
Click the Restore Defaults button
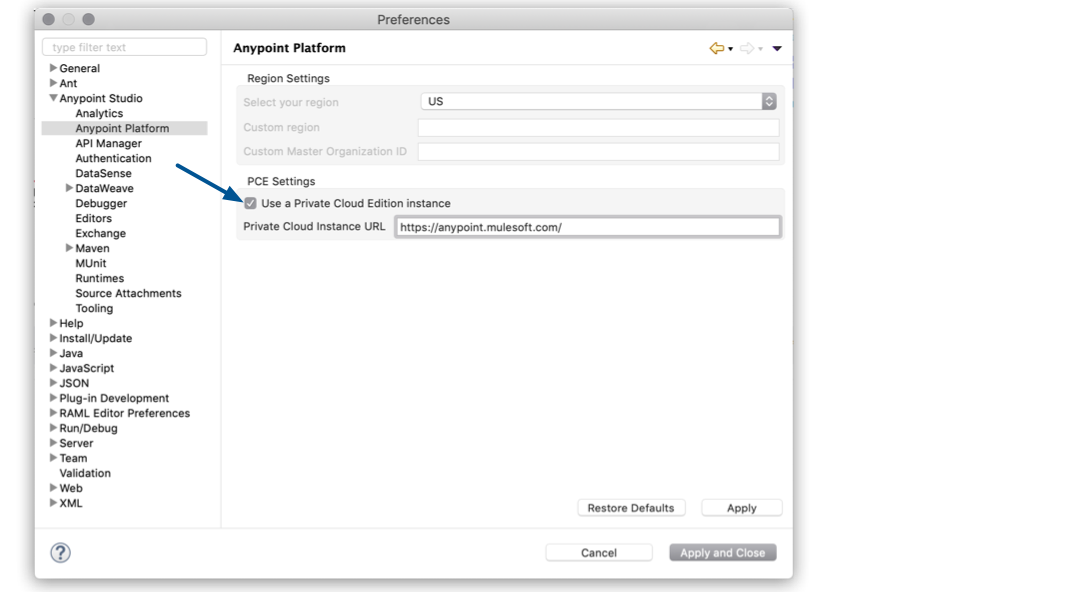click(x=629, y=507)
